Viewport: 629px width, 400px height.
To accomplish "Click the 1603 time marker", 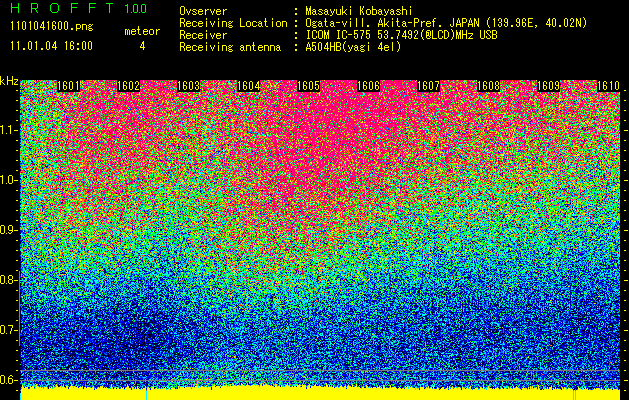I will [189, 86].
